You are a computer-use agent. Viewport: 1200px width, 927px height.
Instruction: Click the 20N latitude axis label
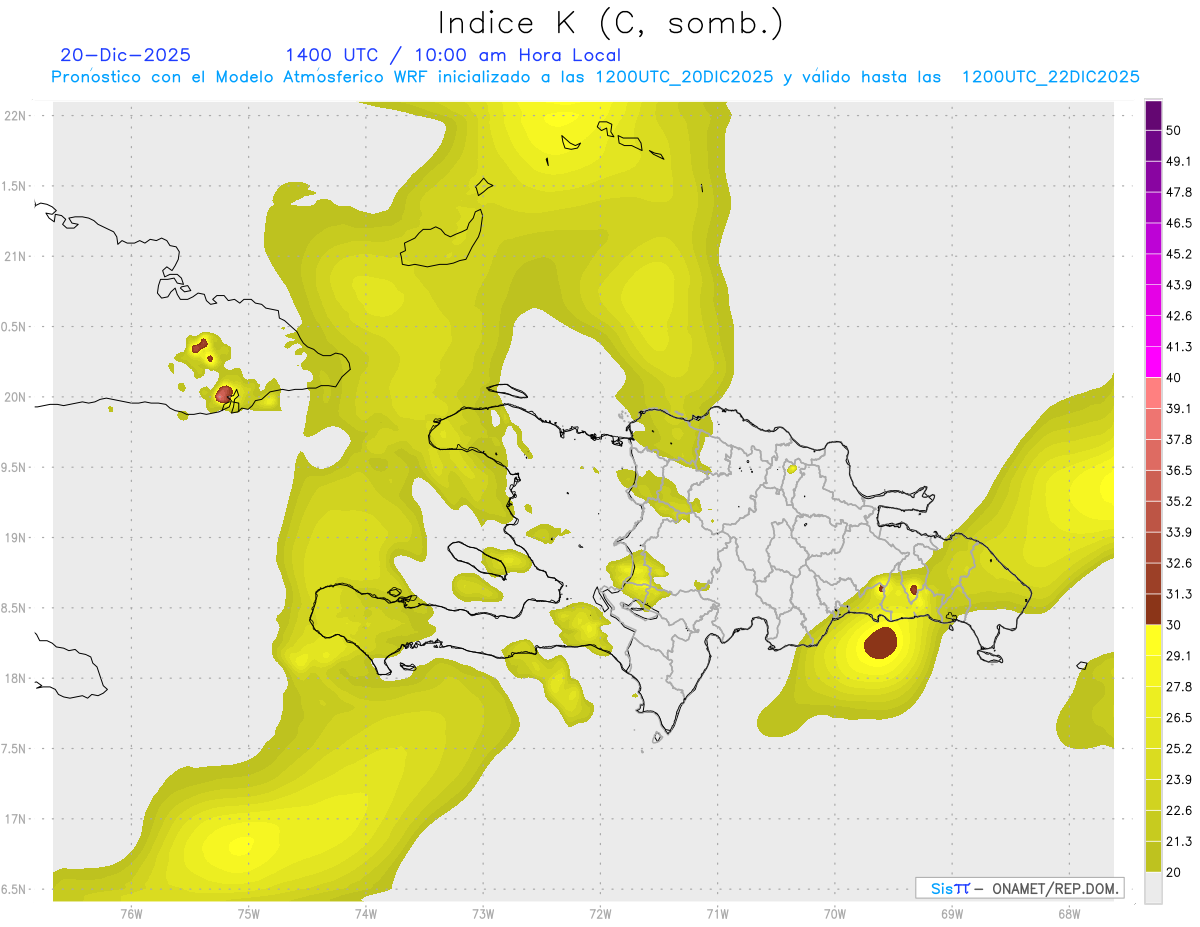pos(15,397)
